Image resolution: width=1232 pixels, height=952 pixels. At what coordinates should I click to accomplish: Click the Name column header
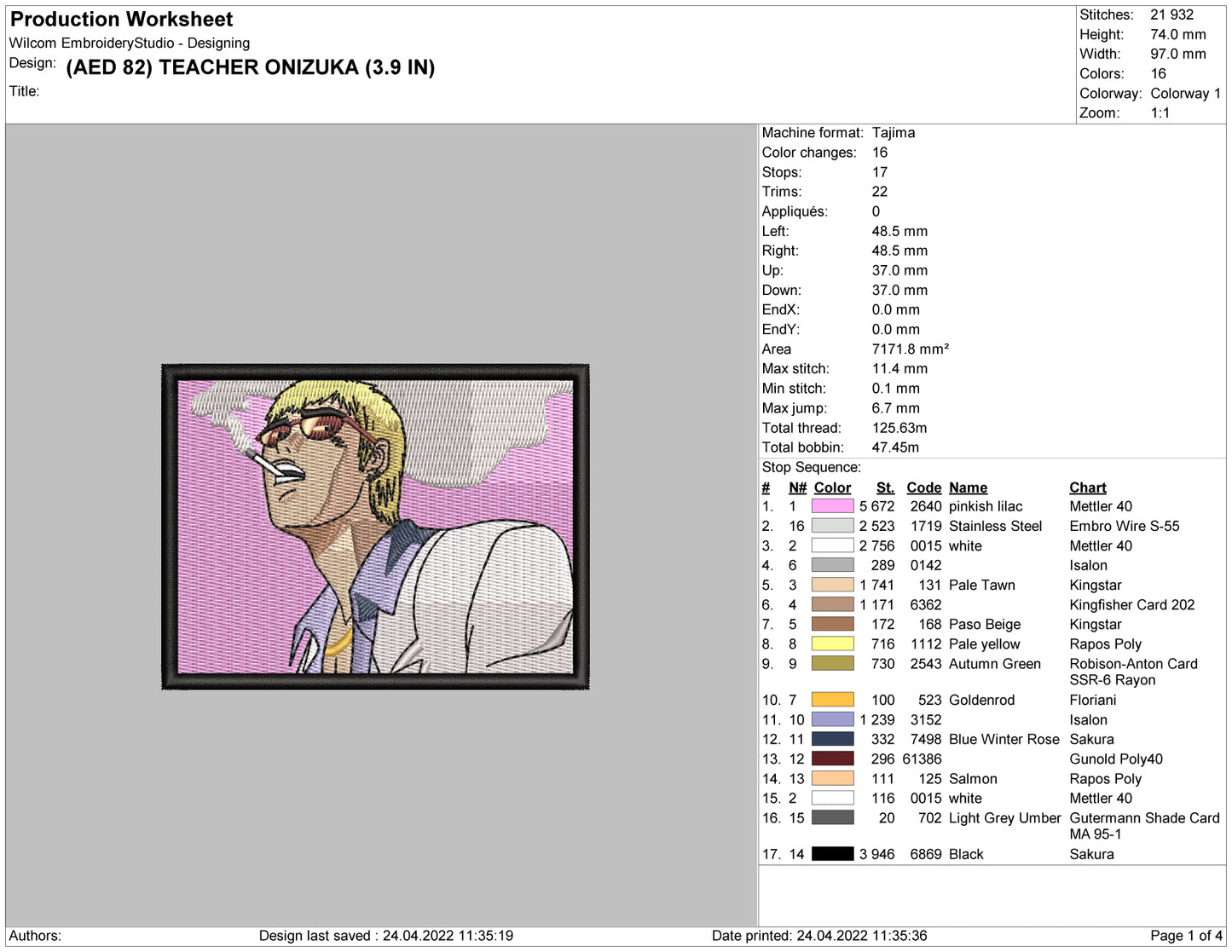(968, 488)
